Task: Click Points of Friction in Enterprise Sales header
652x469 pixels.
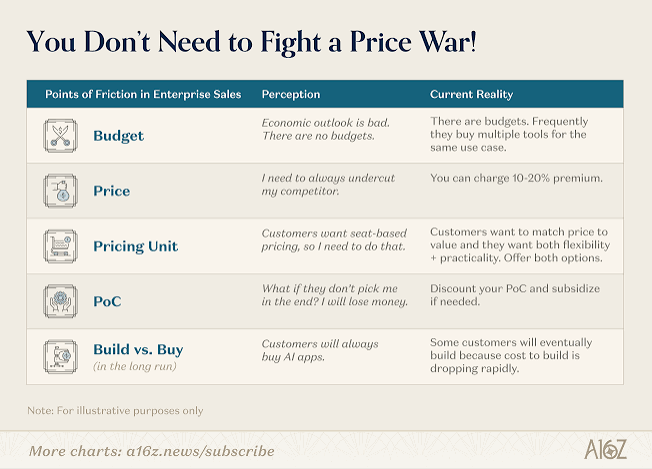Action: (x=143, y=94)
